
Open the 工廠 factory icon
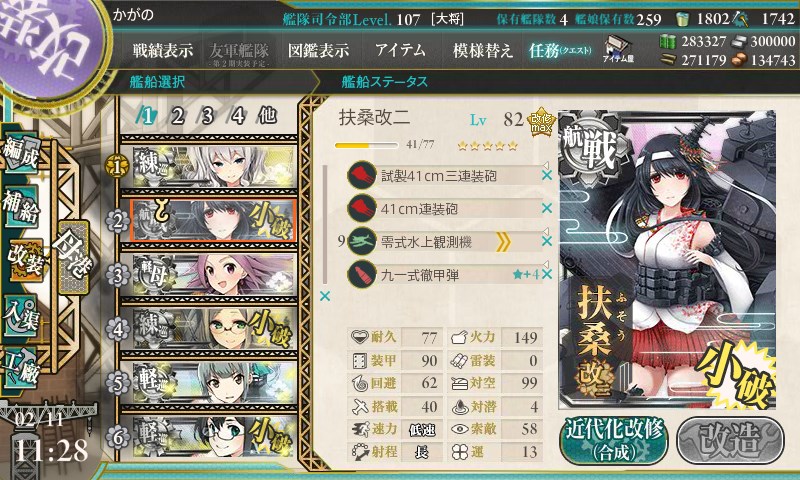click(21, 368)
